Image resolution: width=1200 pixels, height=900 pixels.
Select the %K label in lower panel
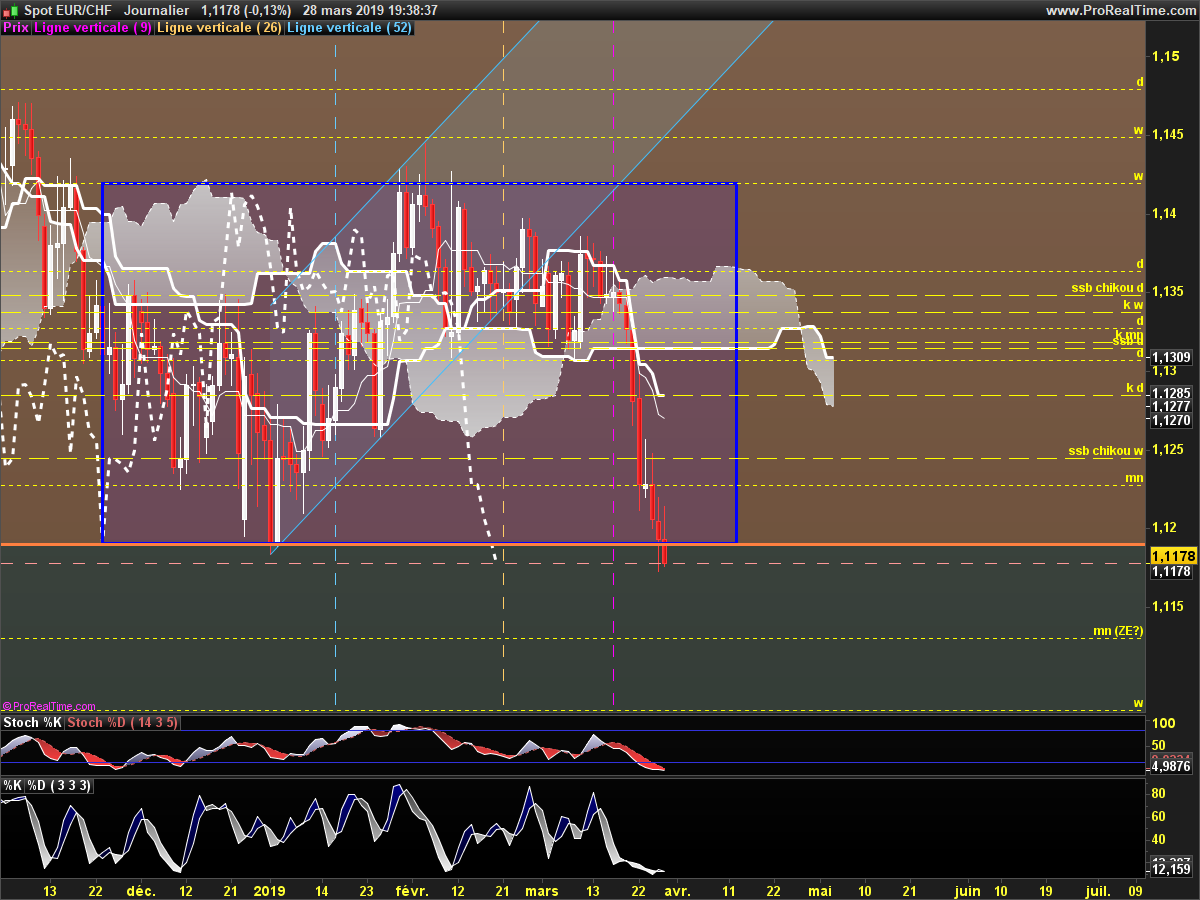pyautogui.click(x=13, y=785)
